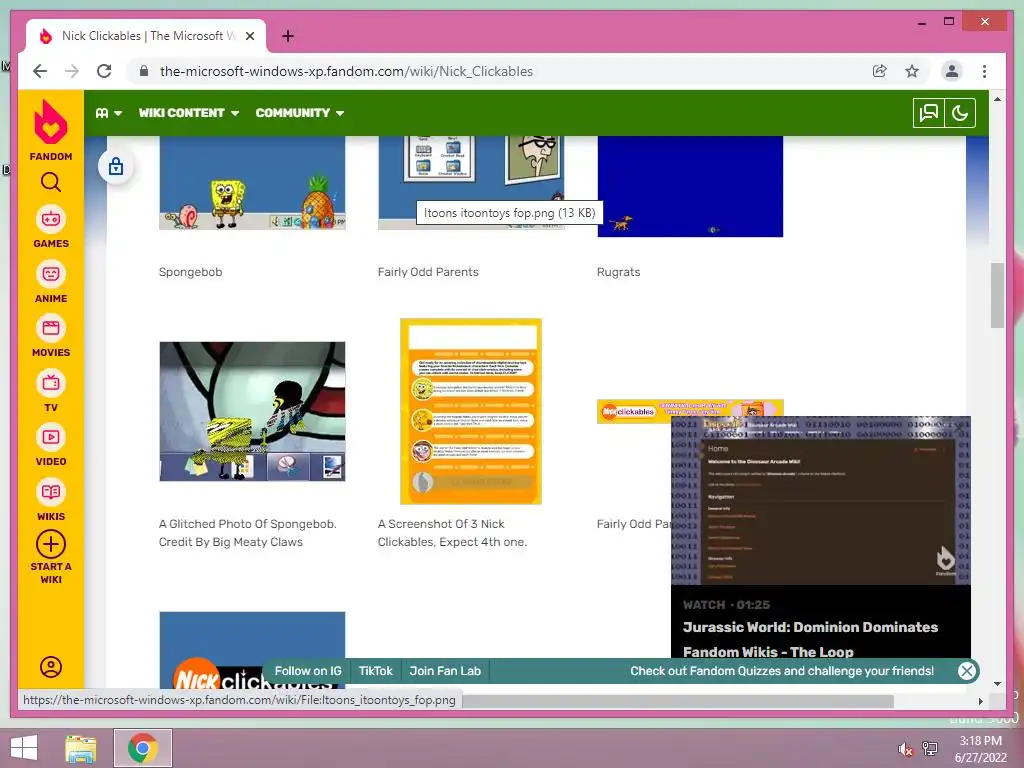Open the Movies section icon
This screenshot has height=768, width=1024.
[x=51, y=328]
